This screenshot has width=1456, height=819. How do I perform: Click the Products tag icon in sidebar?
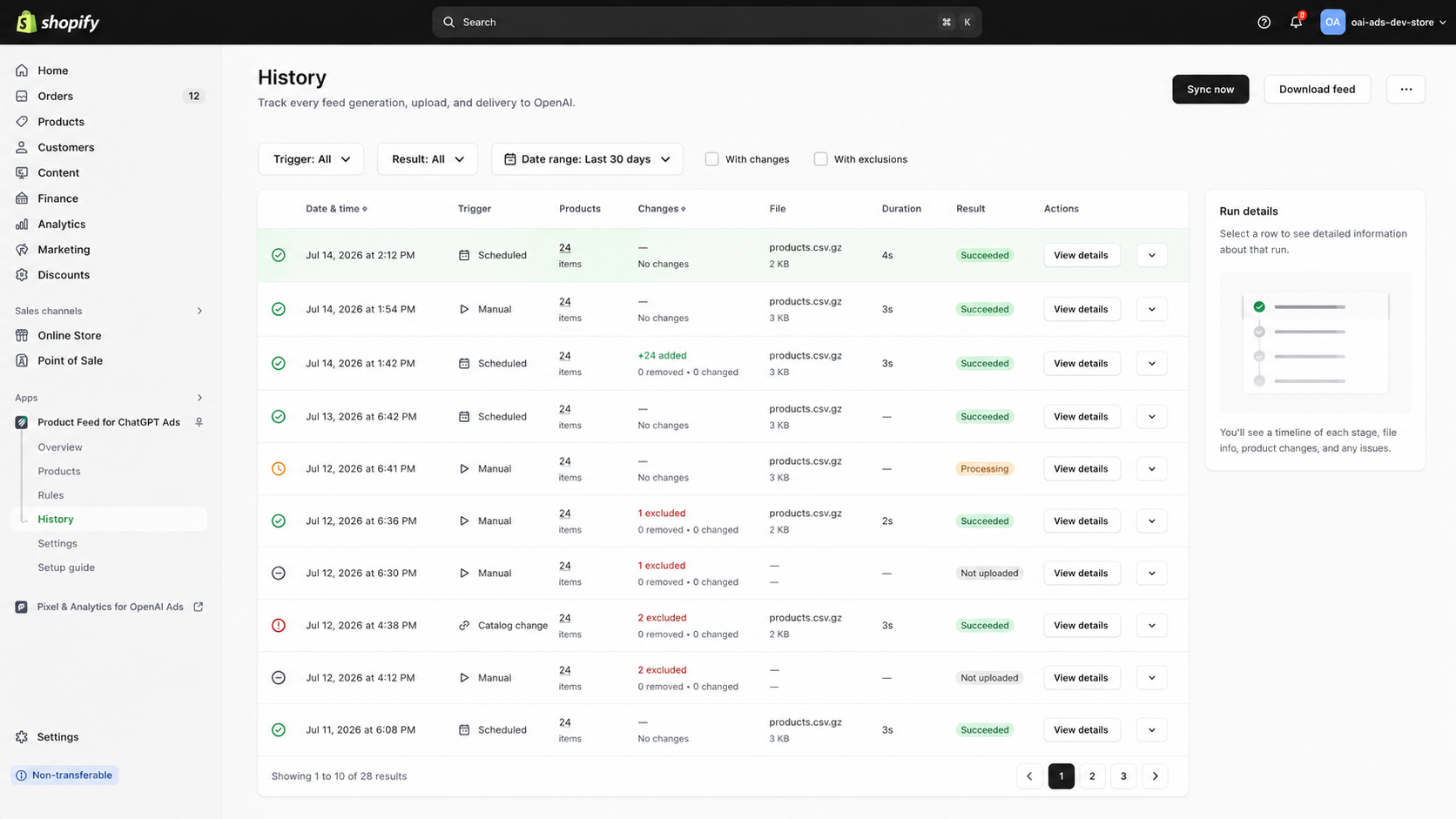pyautogui.click(x=22, y=122)
